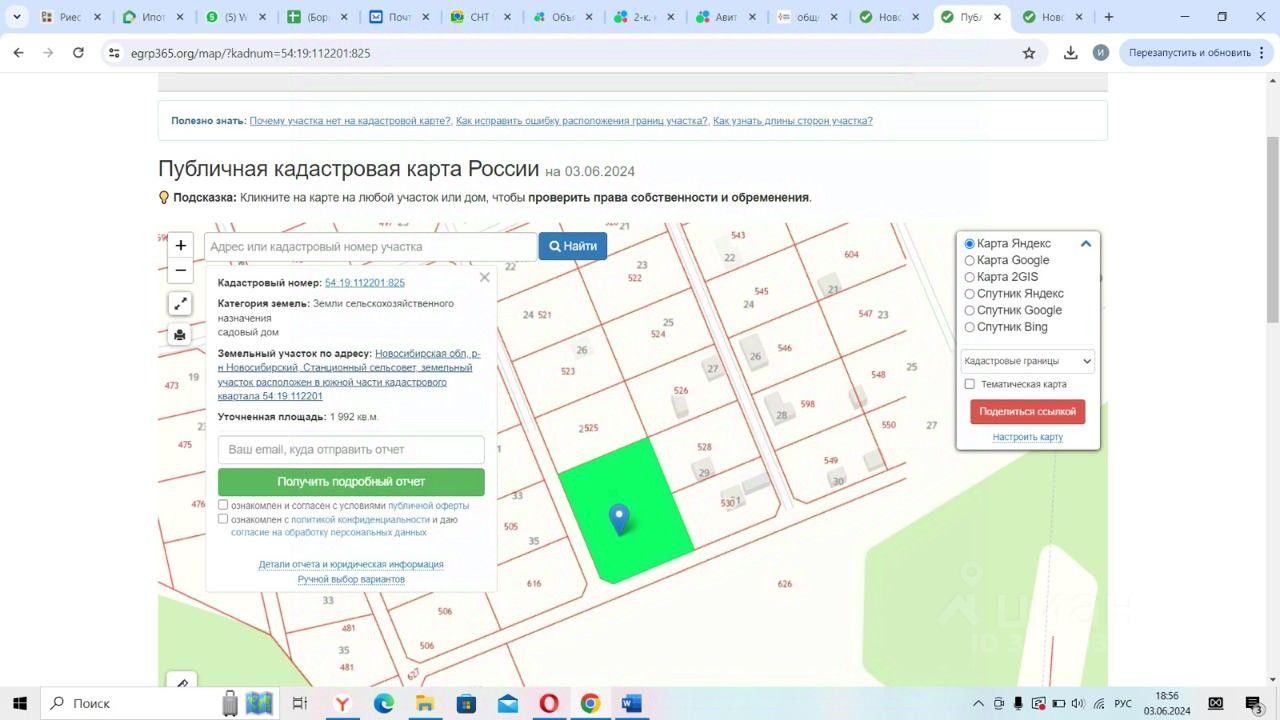This screenshot has width=1280, height=720.
Task: Enable Тематическая карта checkbox
Action: (x=969, y=384)
